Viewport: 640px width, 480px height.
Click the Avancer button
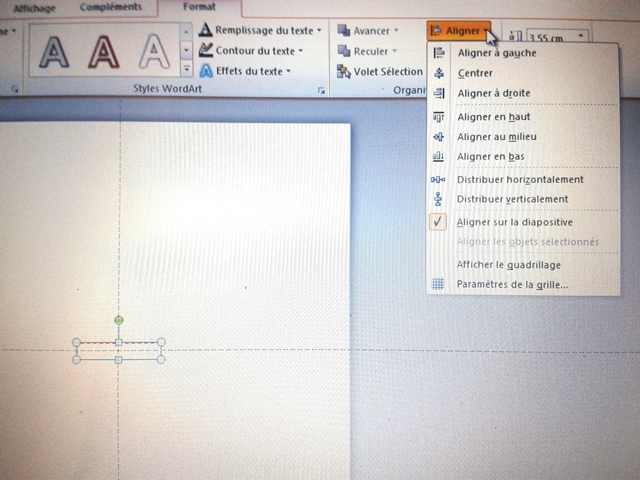pyautogui.click(x=370, y=31)
